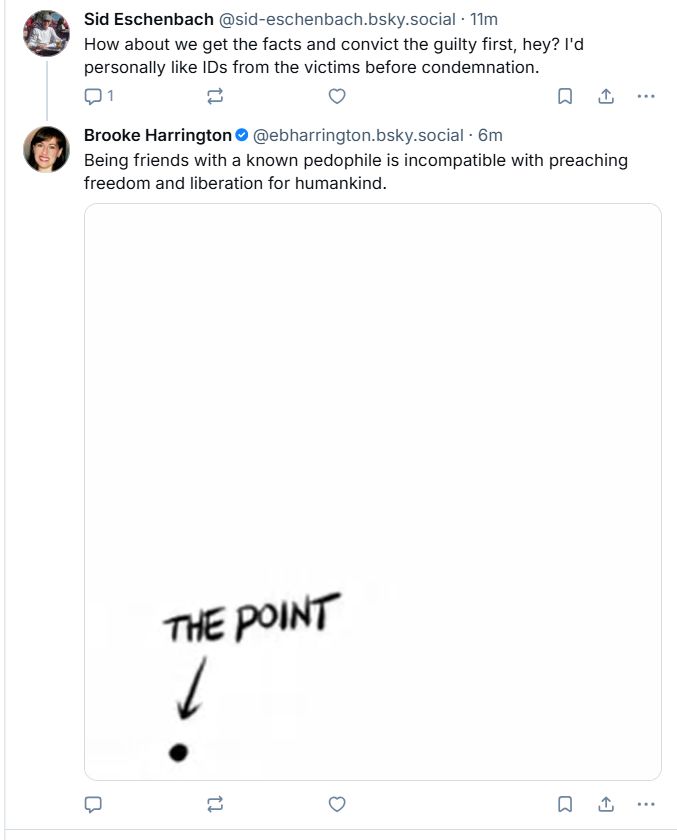Open more options on Sid's post
This screenshot has width=677, height=840.
click(646, 96)
